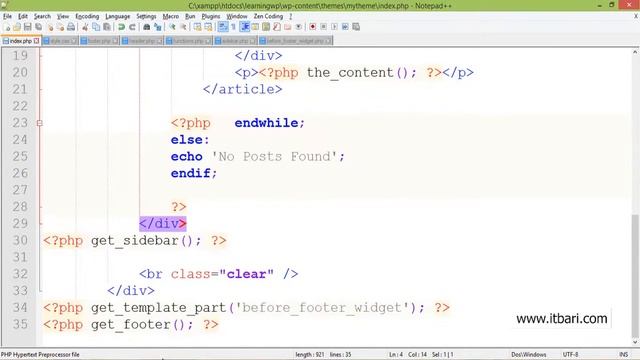Open the Zen Coding menu
This screenshot has height=360, width=640.
pyautogui.click(x=268, y=16)
